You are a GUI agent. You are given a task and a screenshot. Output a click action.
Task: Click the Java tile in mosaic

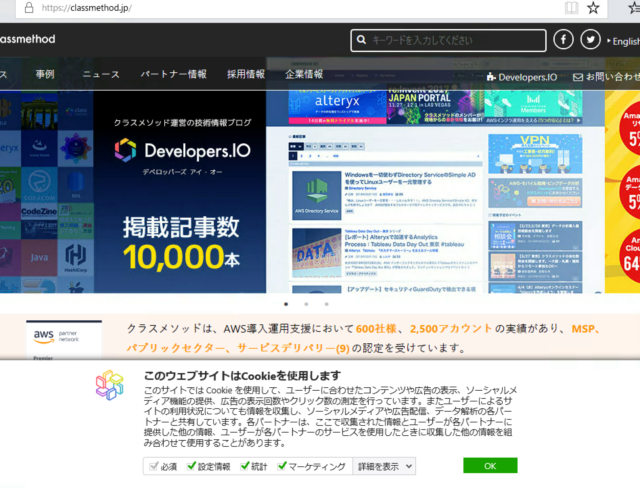coord(39,258)
